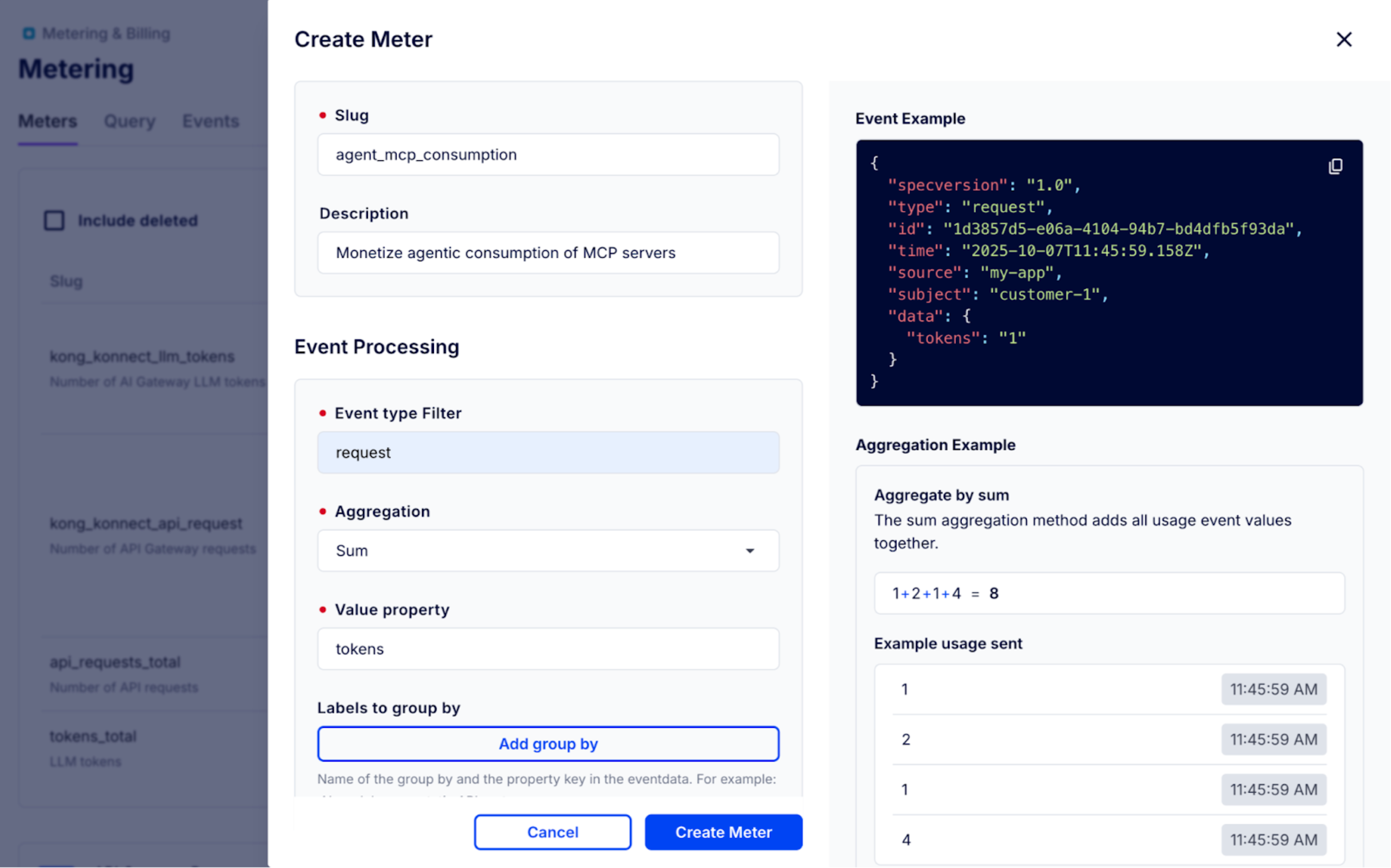Click the Cancel button

pos(552,832)
